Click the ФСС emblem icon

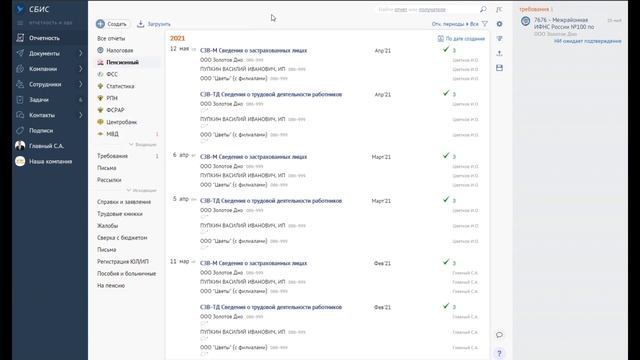click(x=100, y=74)
